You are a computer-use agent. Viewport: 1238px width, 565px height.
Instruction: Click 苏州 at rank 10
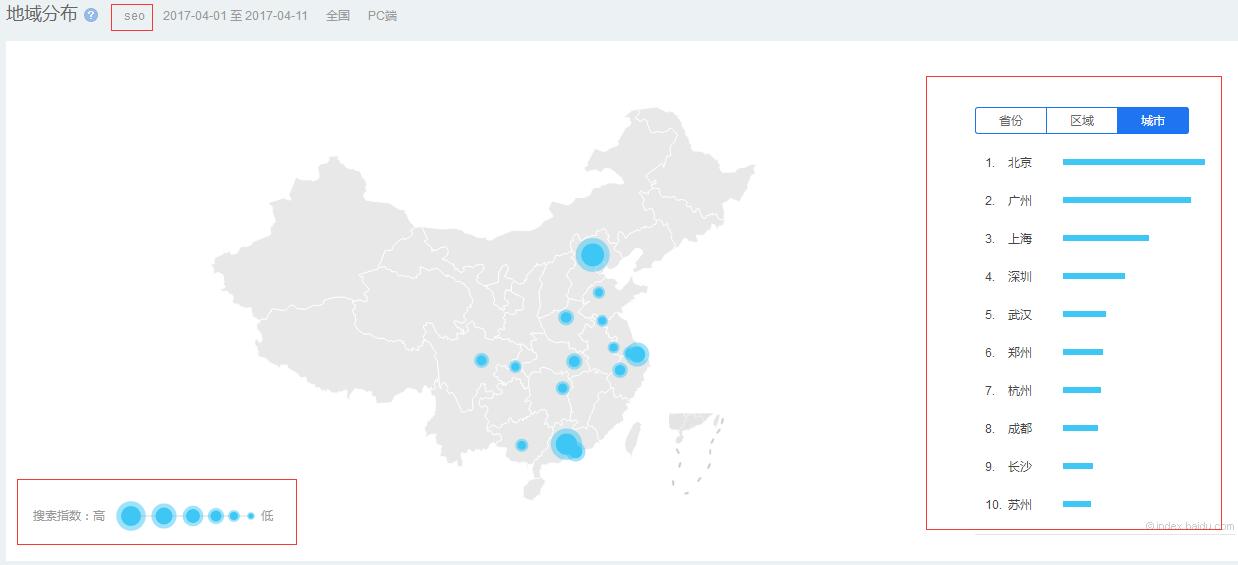pyautogui.click(x=1020, y=505)
